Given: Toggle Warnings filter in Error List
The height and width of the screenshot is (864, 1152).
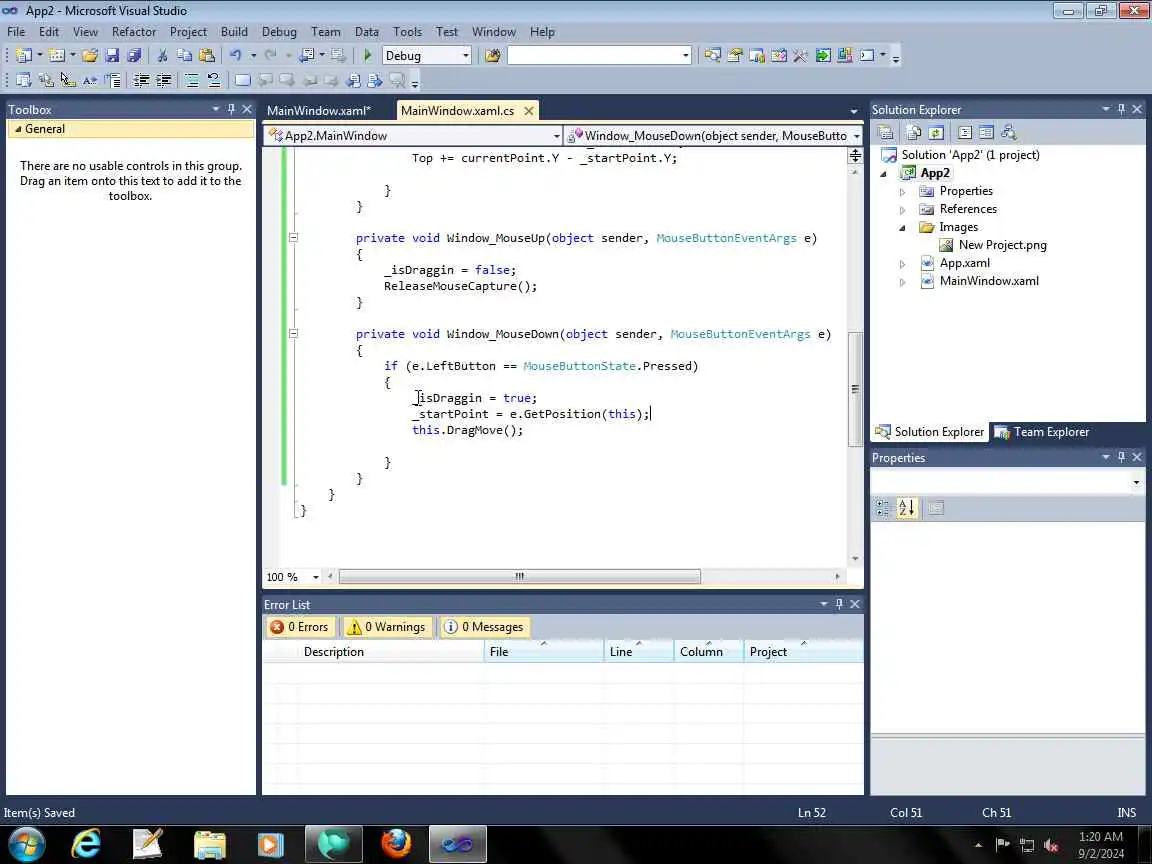Looking at the screenshot, I should tap(386, 627).
